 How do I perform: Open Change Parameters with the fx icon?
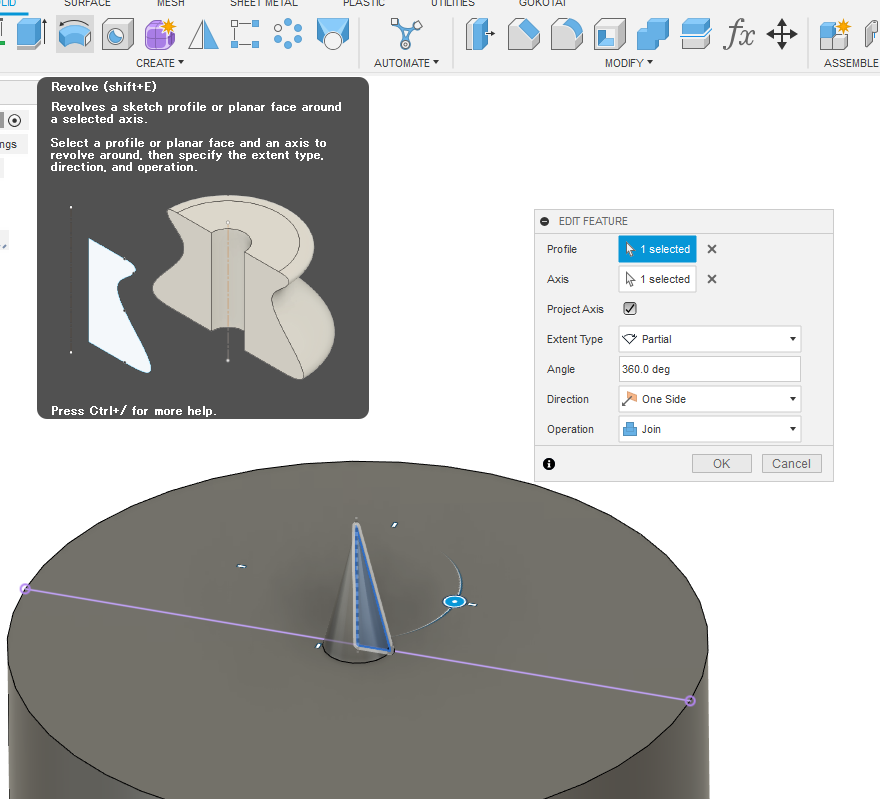coord(740,35)
